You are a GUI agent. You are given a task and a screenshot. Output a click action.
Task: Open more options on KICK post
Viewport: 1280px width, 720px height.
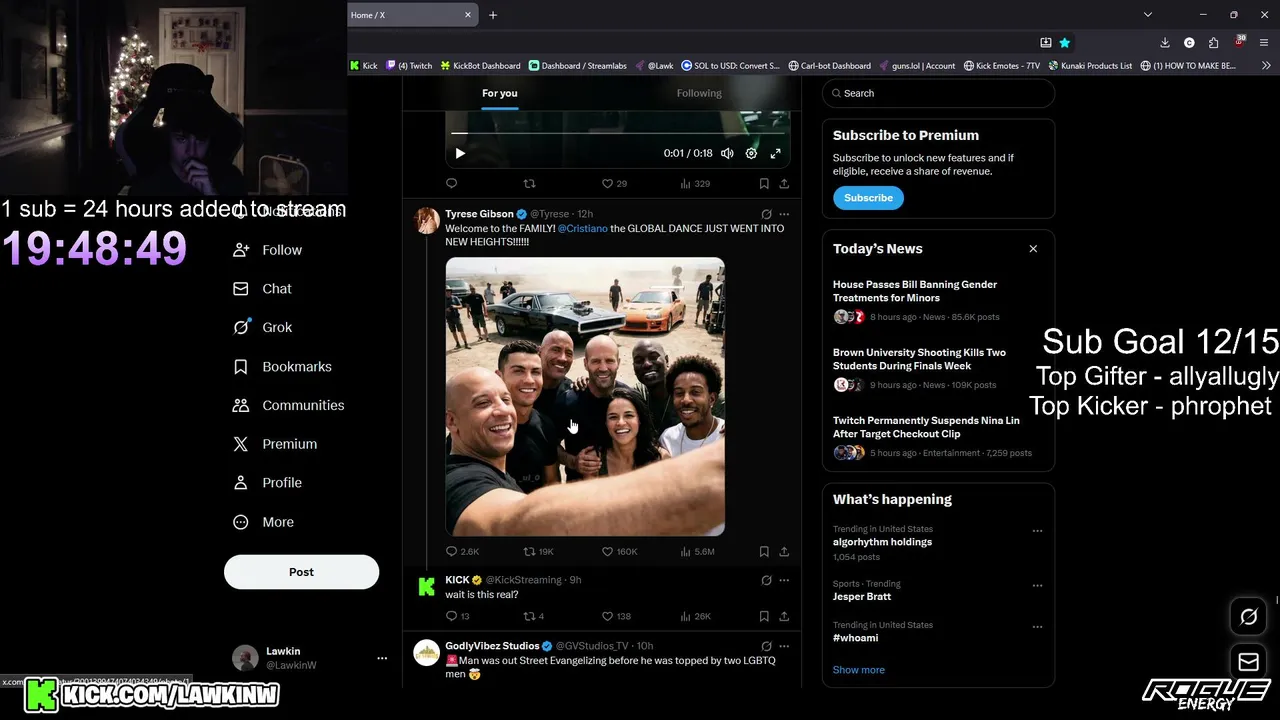pyautogui.click(x=784, y=580)
